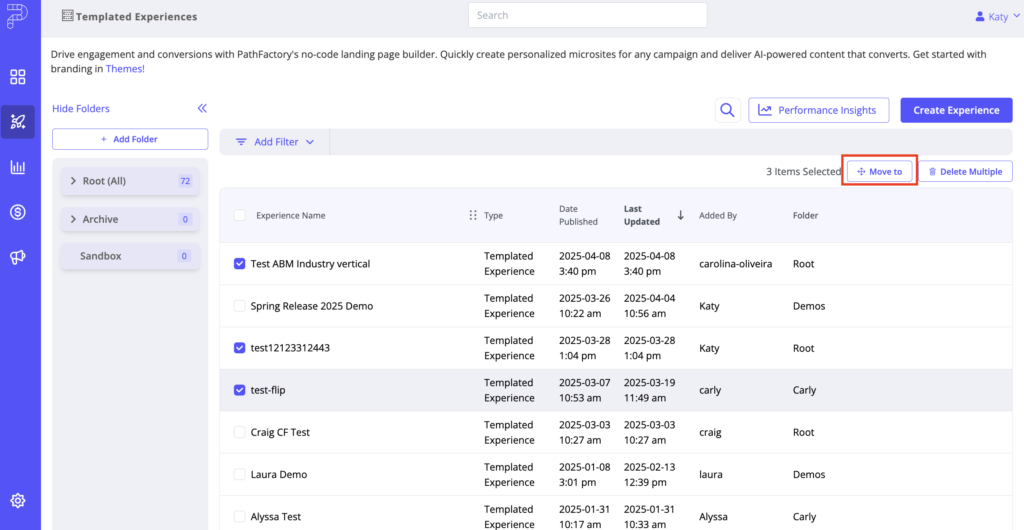The width and height of the screenshot is (1024, 530).
Task: Click Demos folder cell in Laura Demo row
Action: pyautogui.click(x=809, y=475)
